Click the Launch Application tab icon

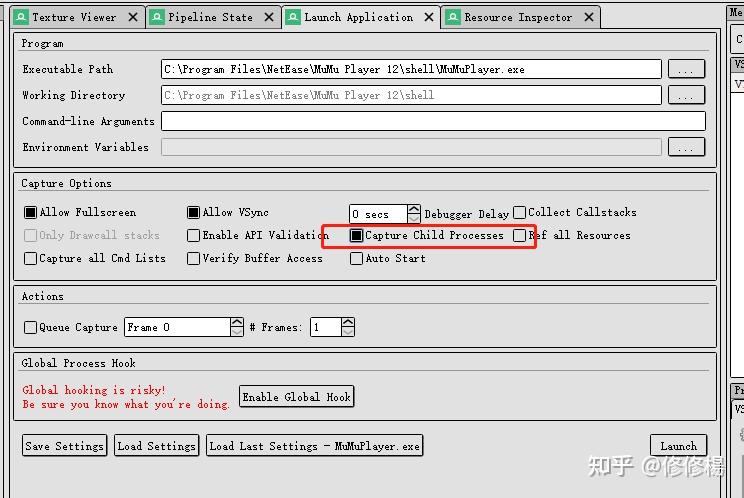pyautogui.click(x=293, y=18)
